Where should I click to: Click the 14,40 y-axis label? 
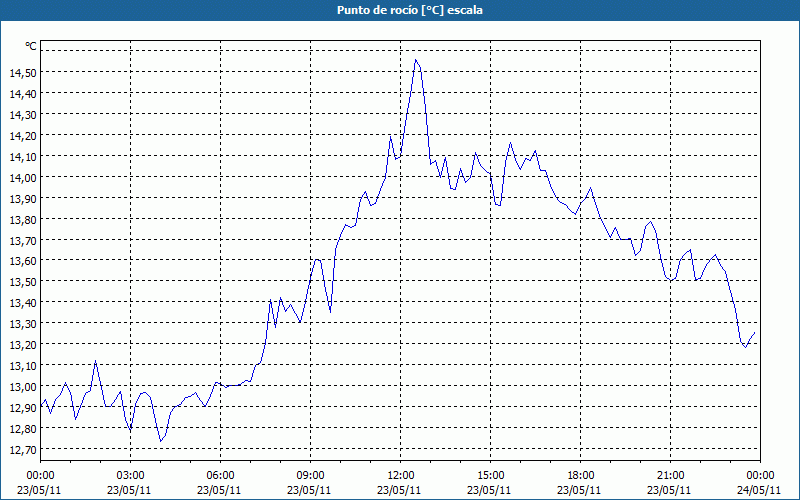point(23,93)
